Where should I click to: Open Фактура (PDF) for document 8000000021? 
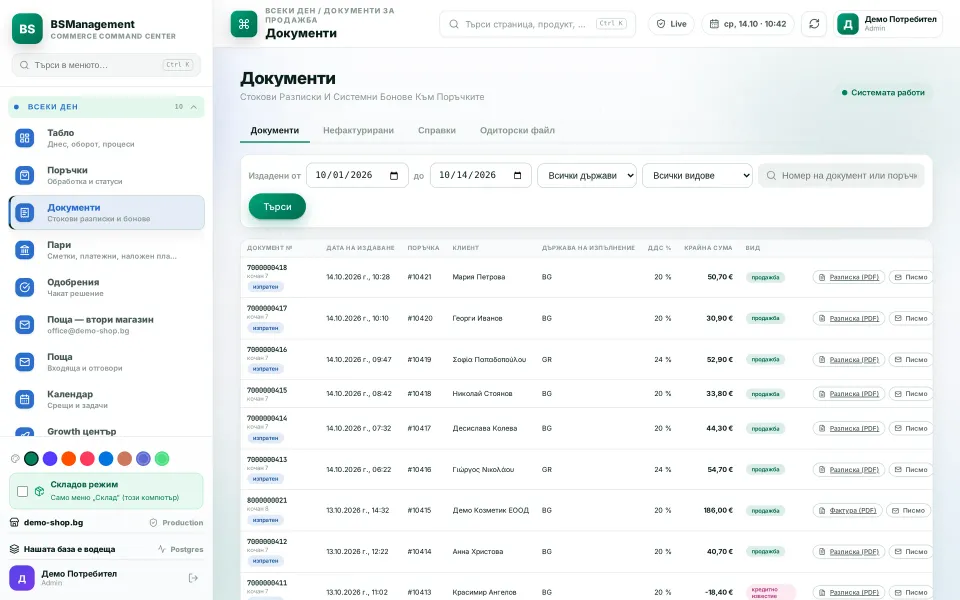[847, 511]
